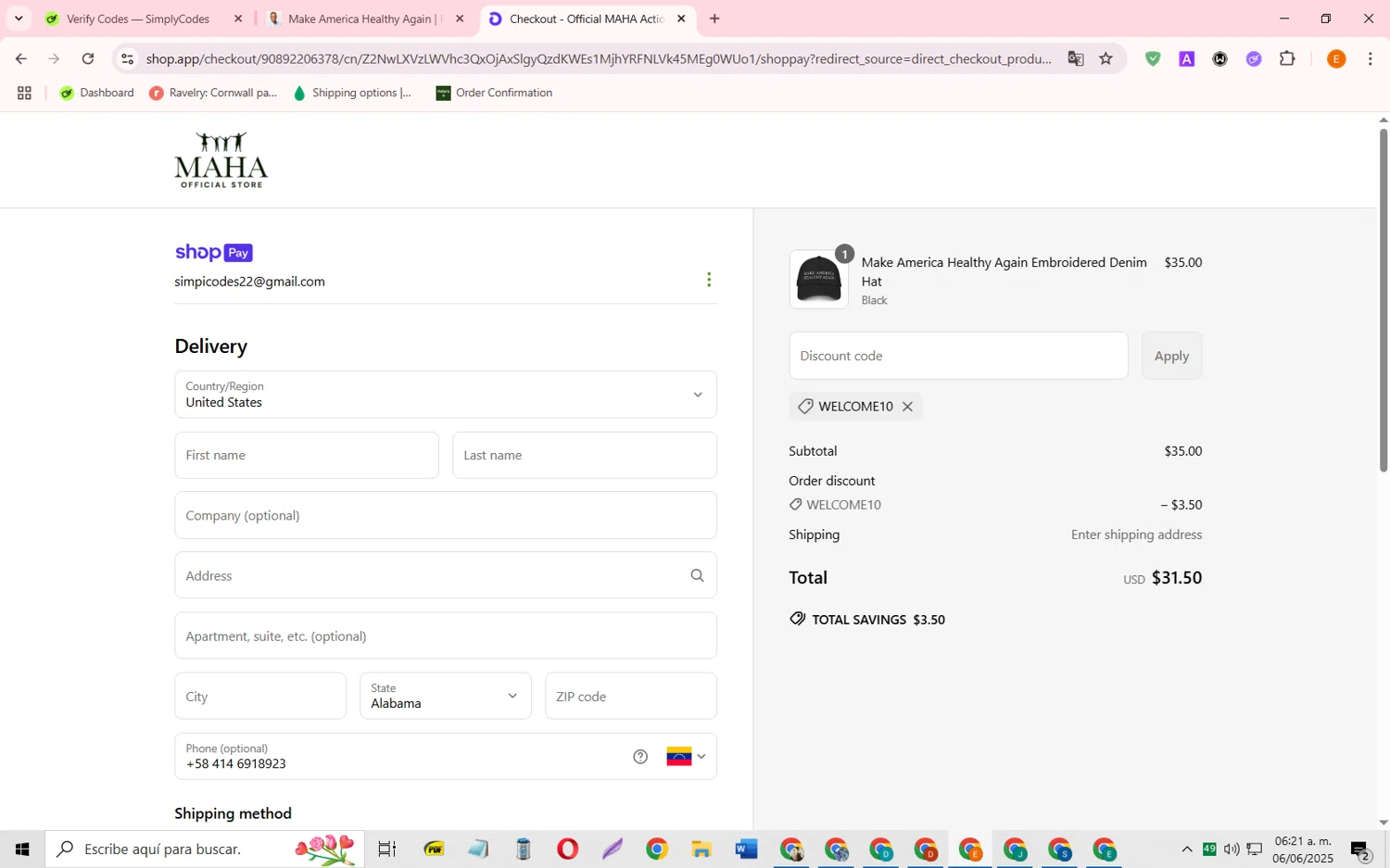
Task: Click the ZIP code field
Action: [631, 696]
